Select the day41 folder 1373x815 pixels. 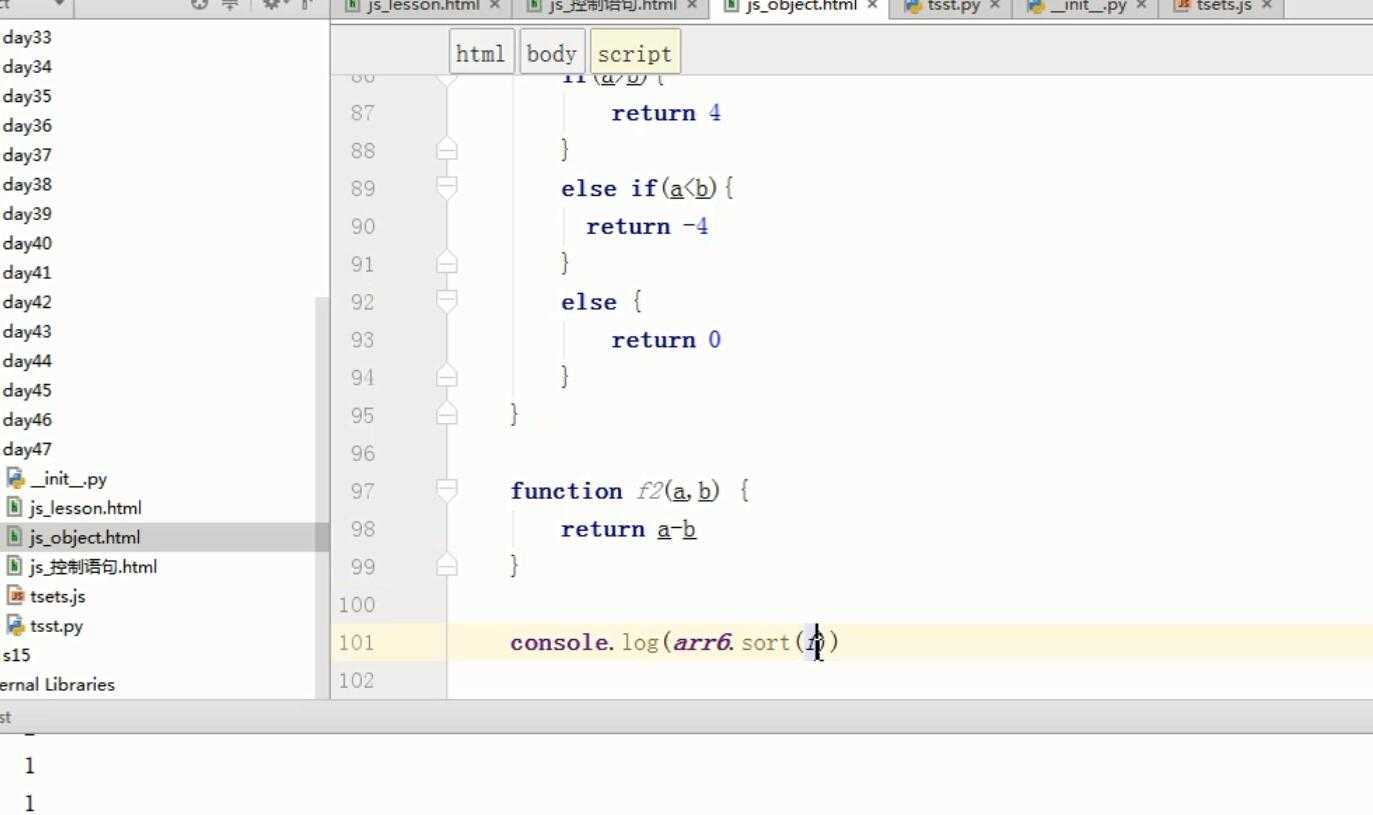pyautogui.click(x=27, y=272)
